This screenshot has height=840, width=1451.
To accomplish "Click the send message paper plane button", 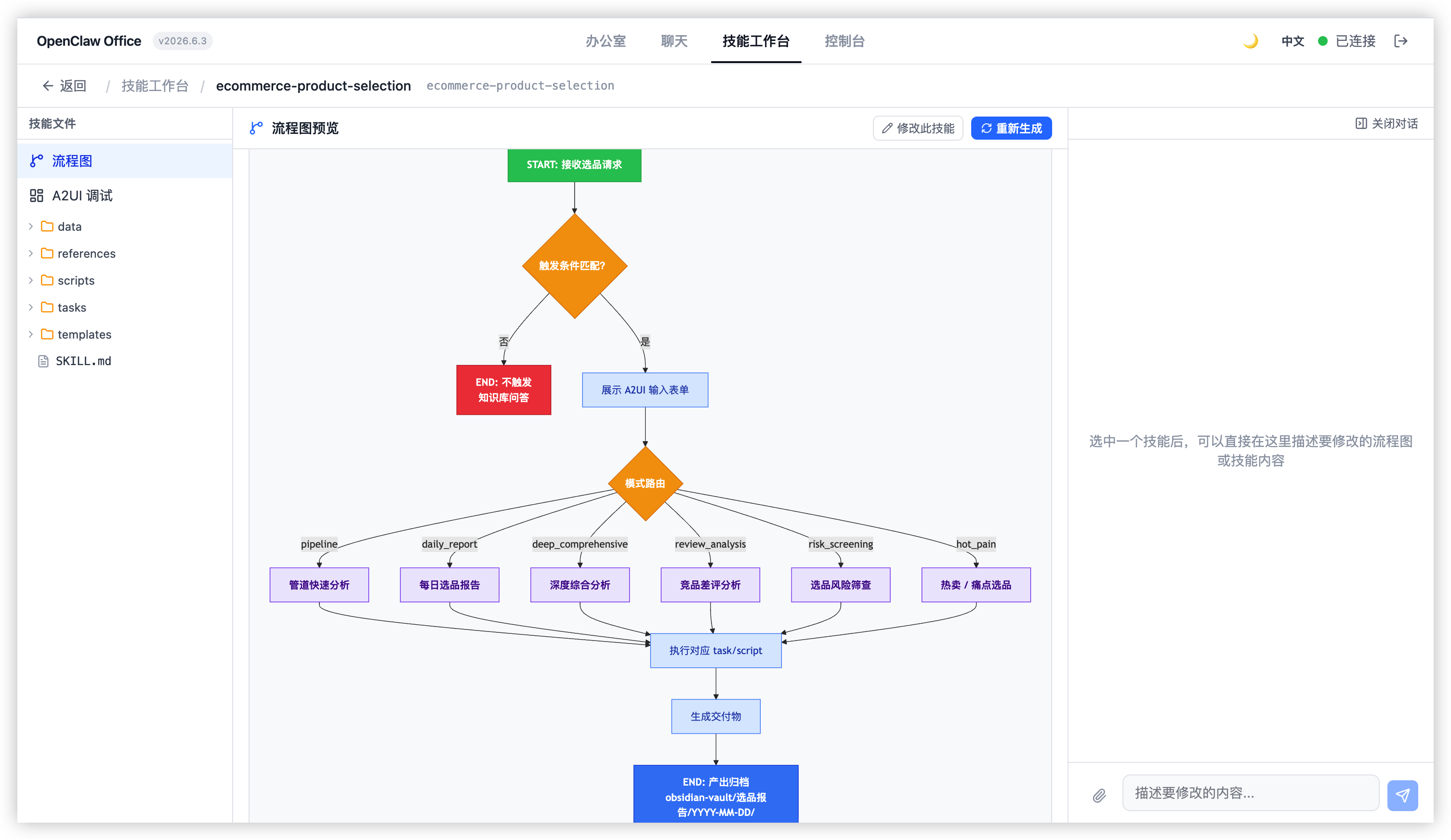I will (x=1402, y=795).
